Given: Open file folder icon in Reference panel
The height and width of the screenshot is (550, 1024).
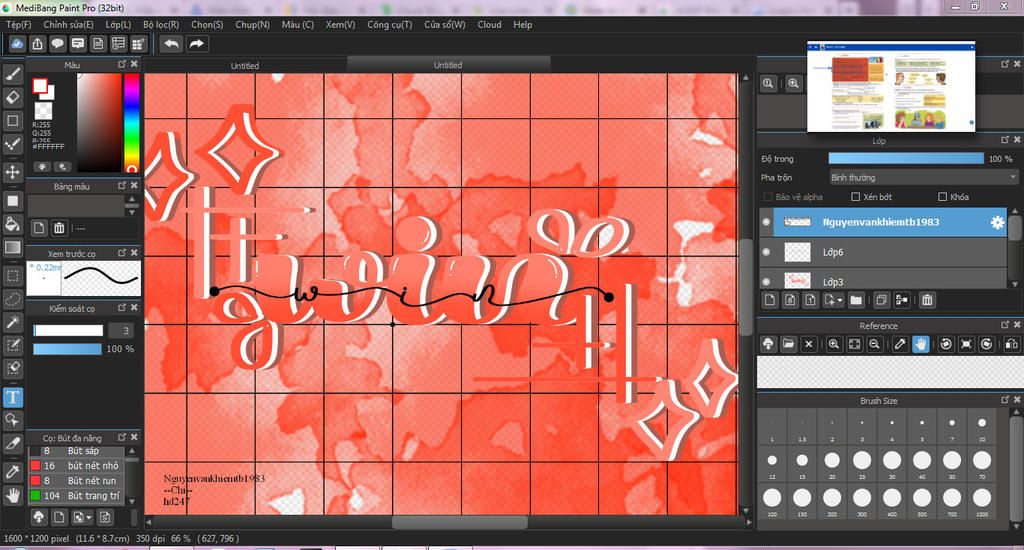Looking at the screenshot, I should pos(788,344).
